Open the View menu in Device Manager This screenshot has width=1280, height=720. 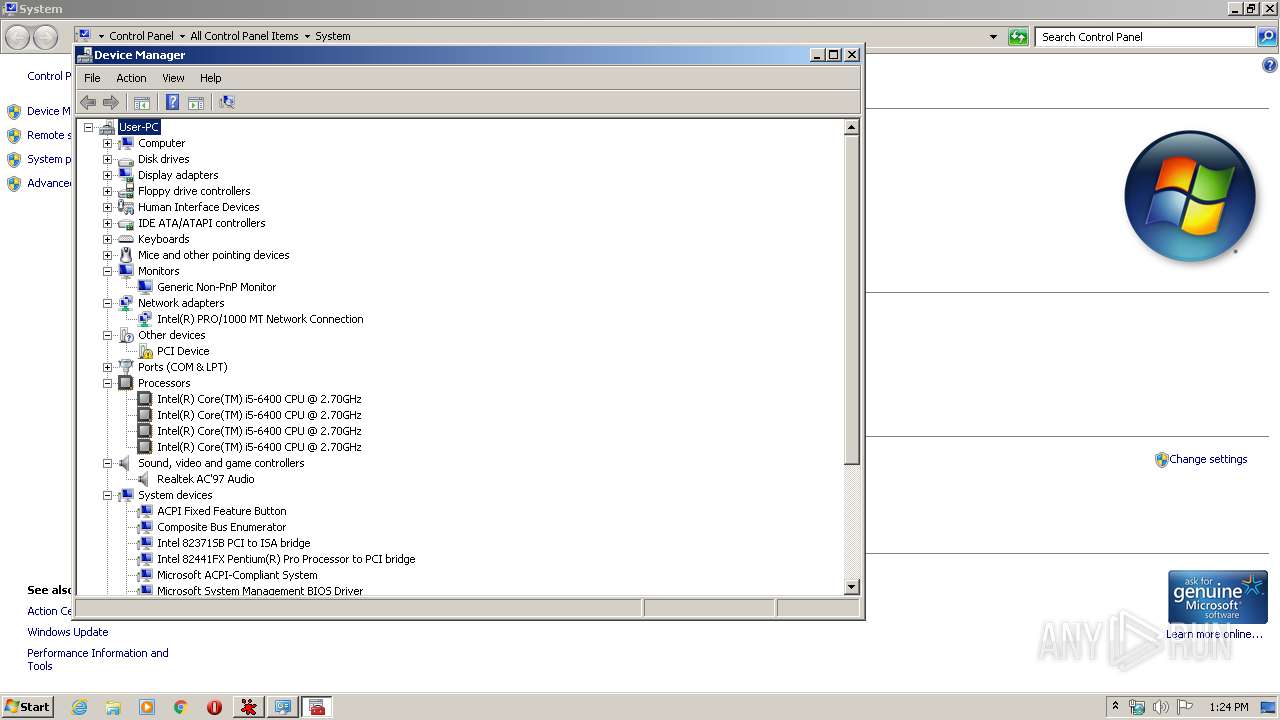(x=173, y=78)
